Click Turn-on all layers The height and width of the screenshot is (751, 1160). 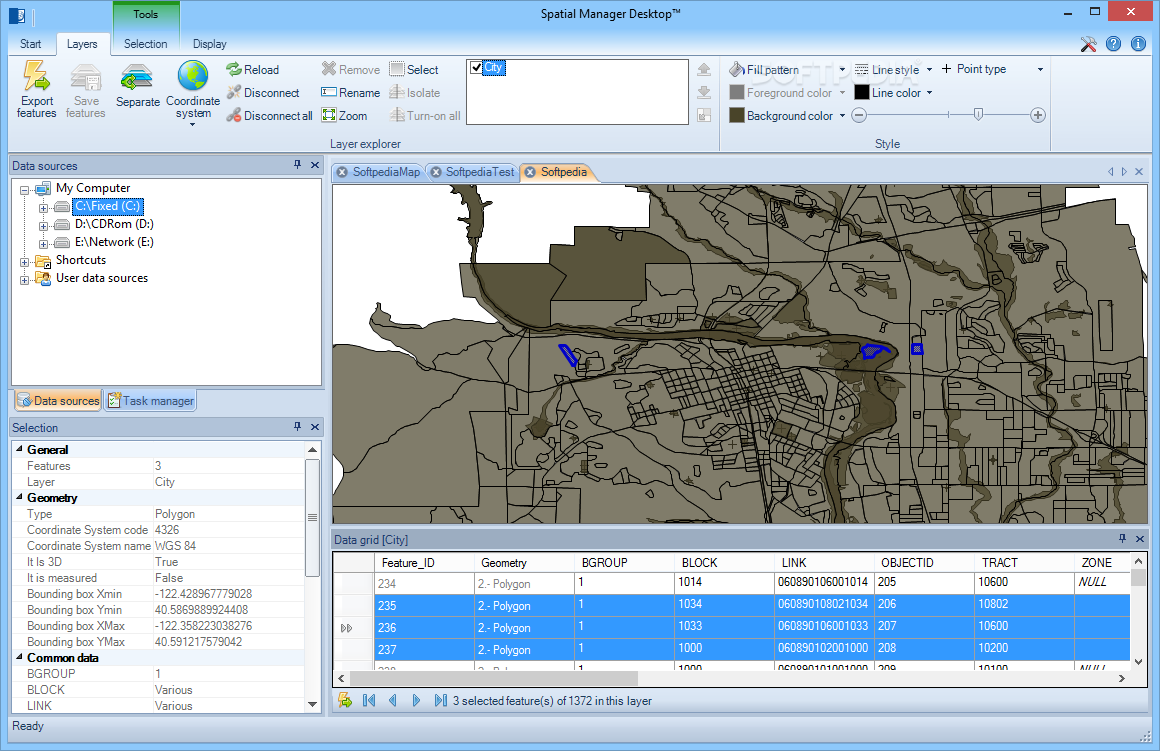click(425, 115)
